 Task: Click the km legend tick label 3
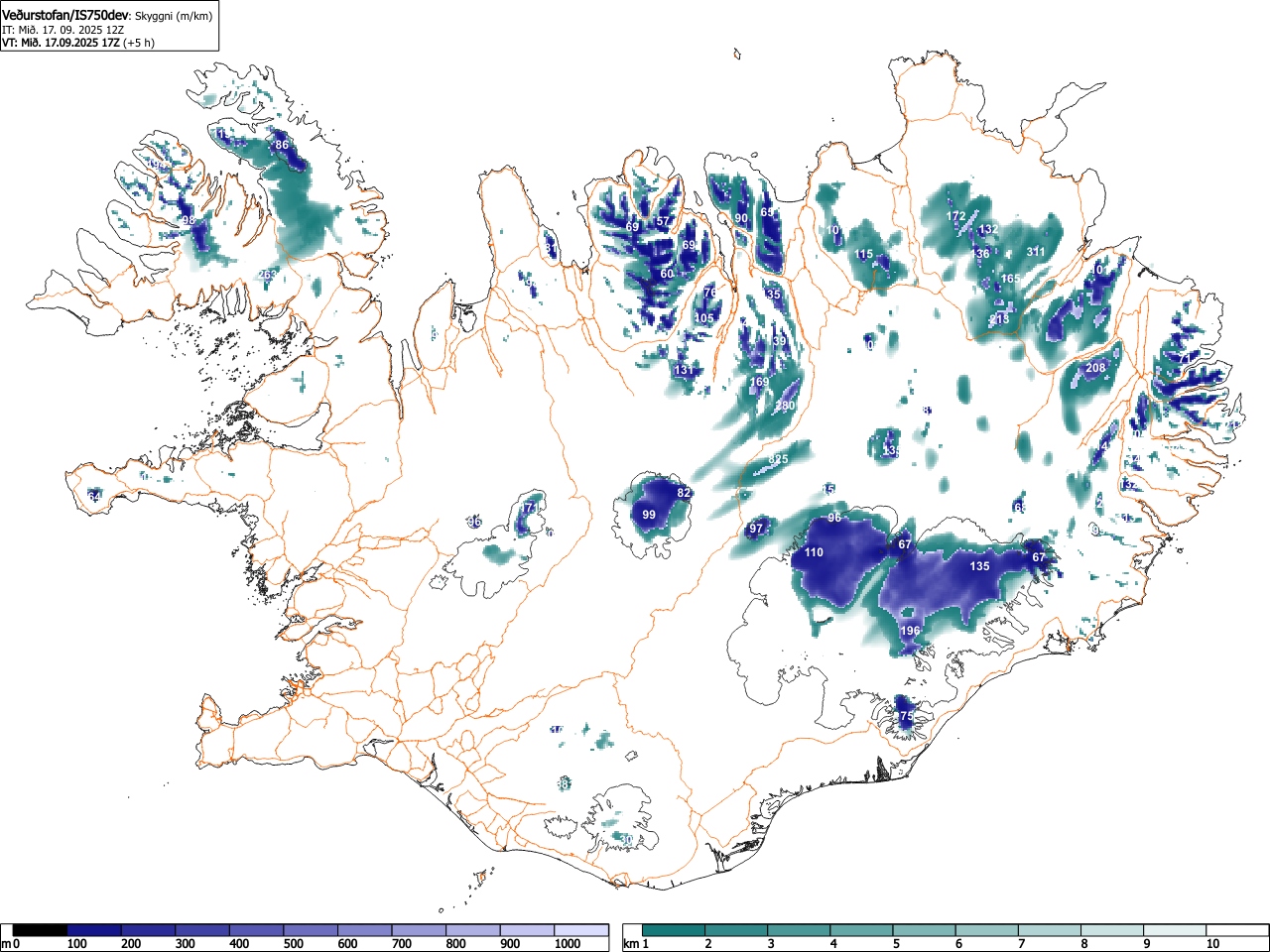pyautogui.click(x=770, y=944)
